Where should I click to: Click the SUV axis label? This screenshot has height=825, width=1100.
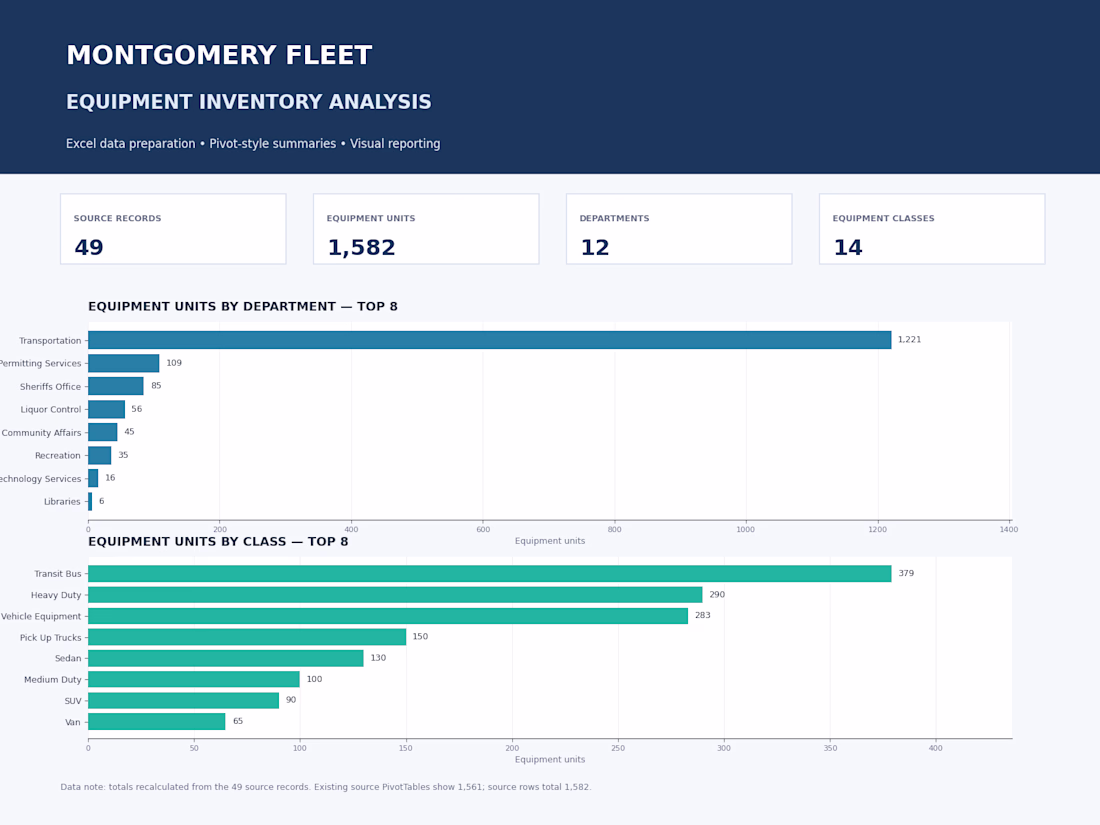pos(73,701)
